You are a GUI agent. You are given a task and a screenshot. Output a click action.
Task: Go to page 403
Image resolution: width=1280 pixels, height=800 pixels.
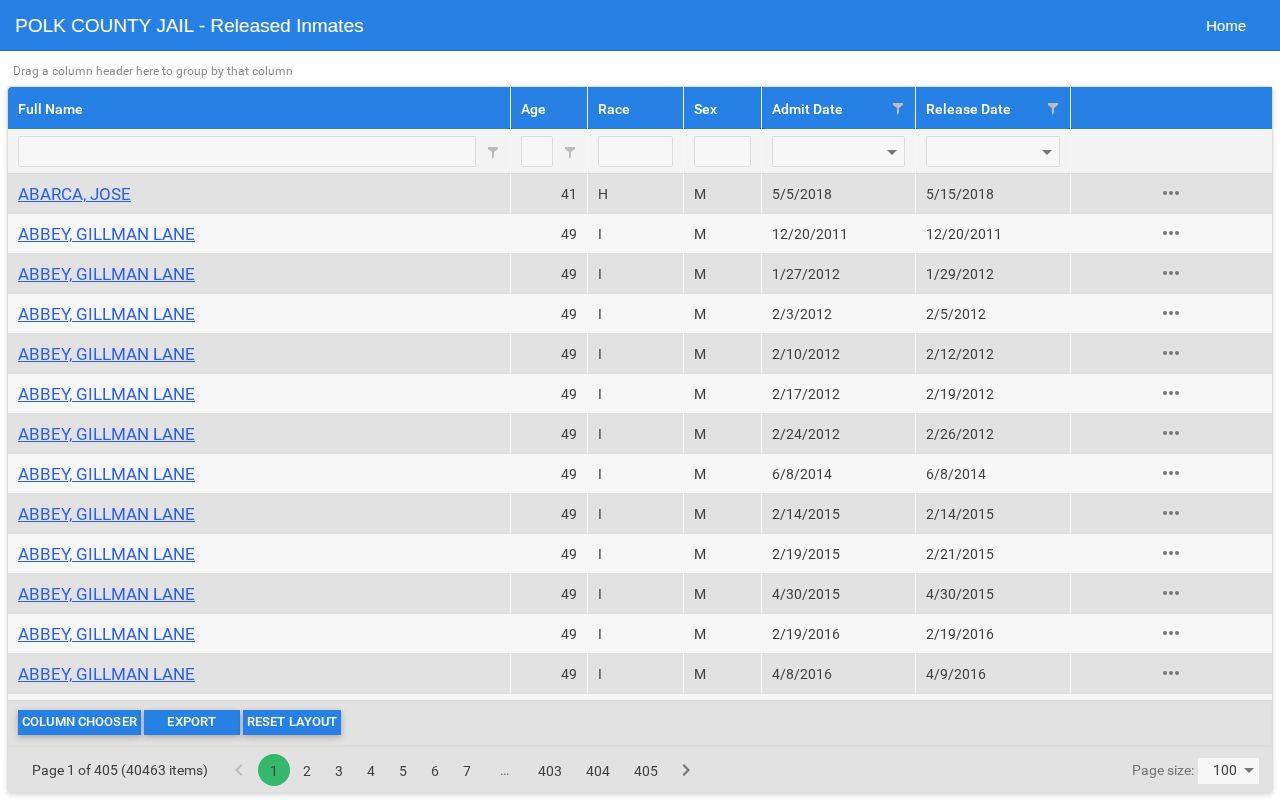click(x=550, y=770)
